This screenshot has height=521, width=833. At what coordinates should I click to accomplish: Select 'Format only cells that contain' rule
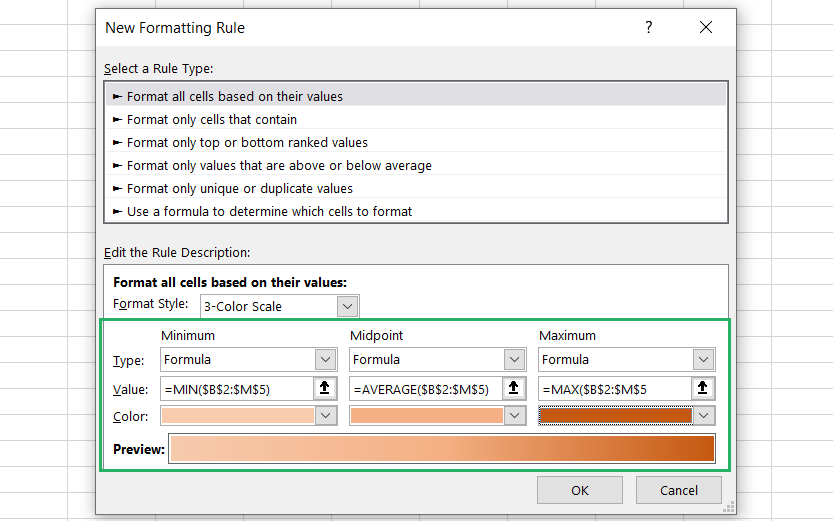(x=211, y=120)
